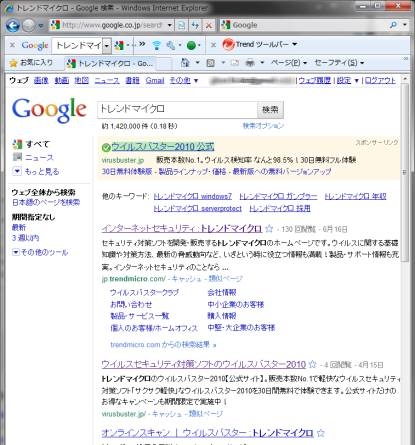
Task: Click the wireless signal toolbar icon
Action: click(156, 45)
